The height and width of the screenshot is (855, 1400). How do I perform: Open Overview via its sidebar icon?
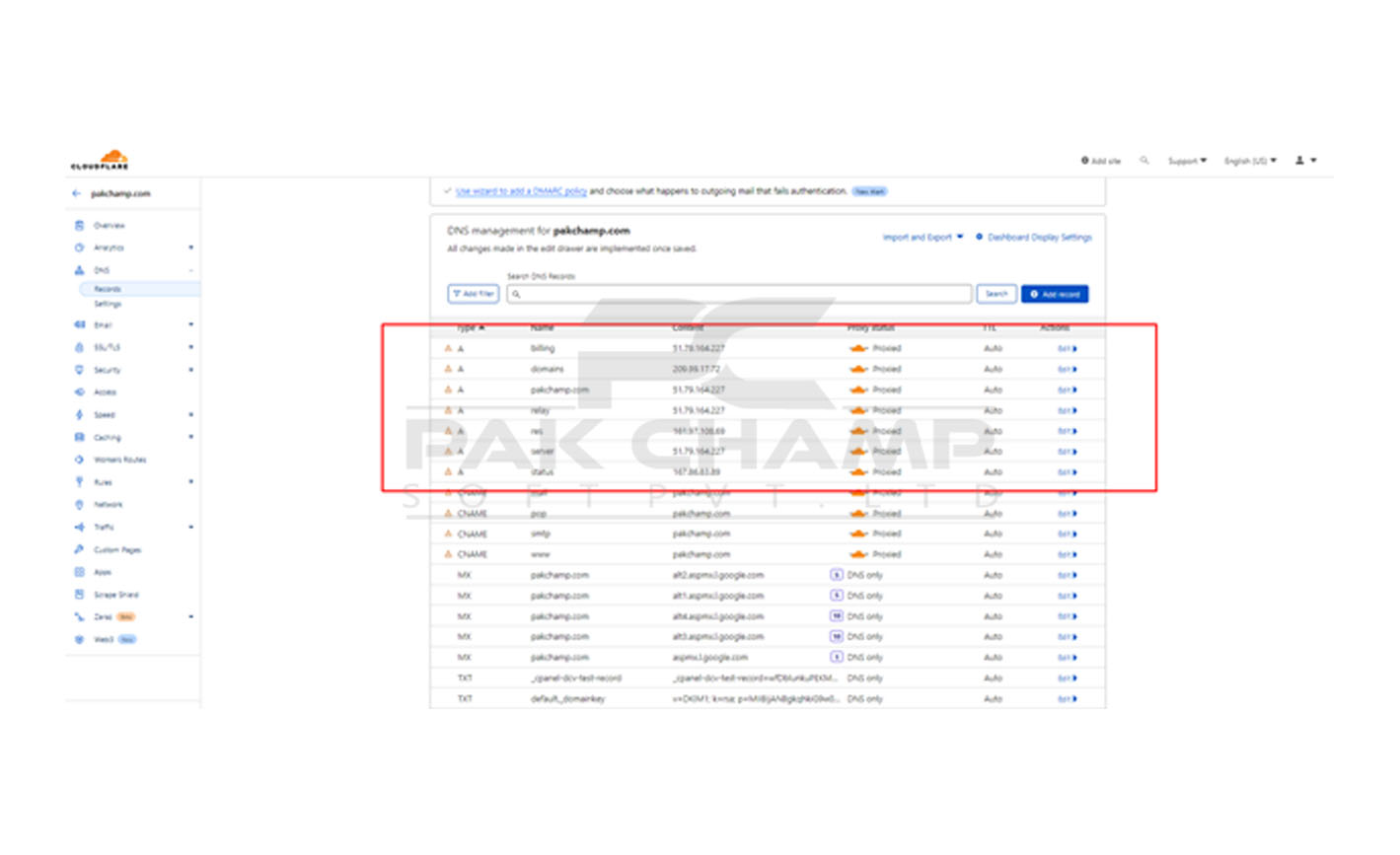point(79,225)
